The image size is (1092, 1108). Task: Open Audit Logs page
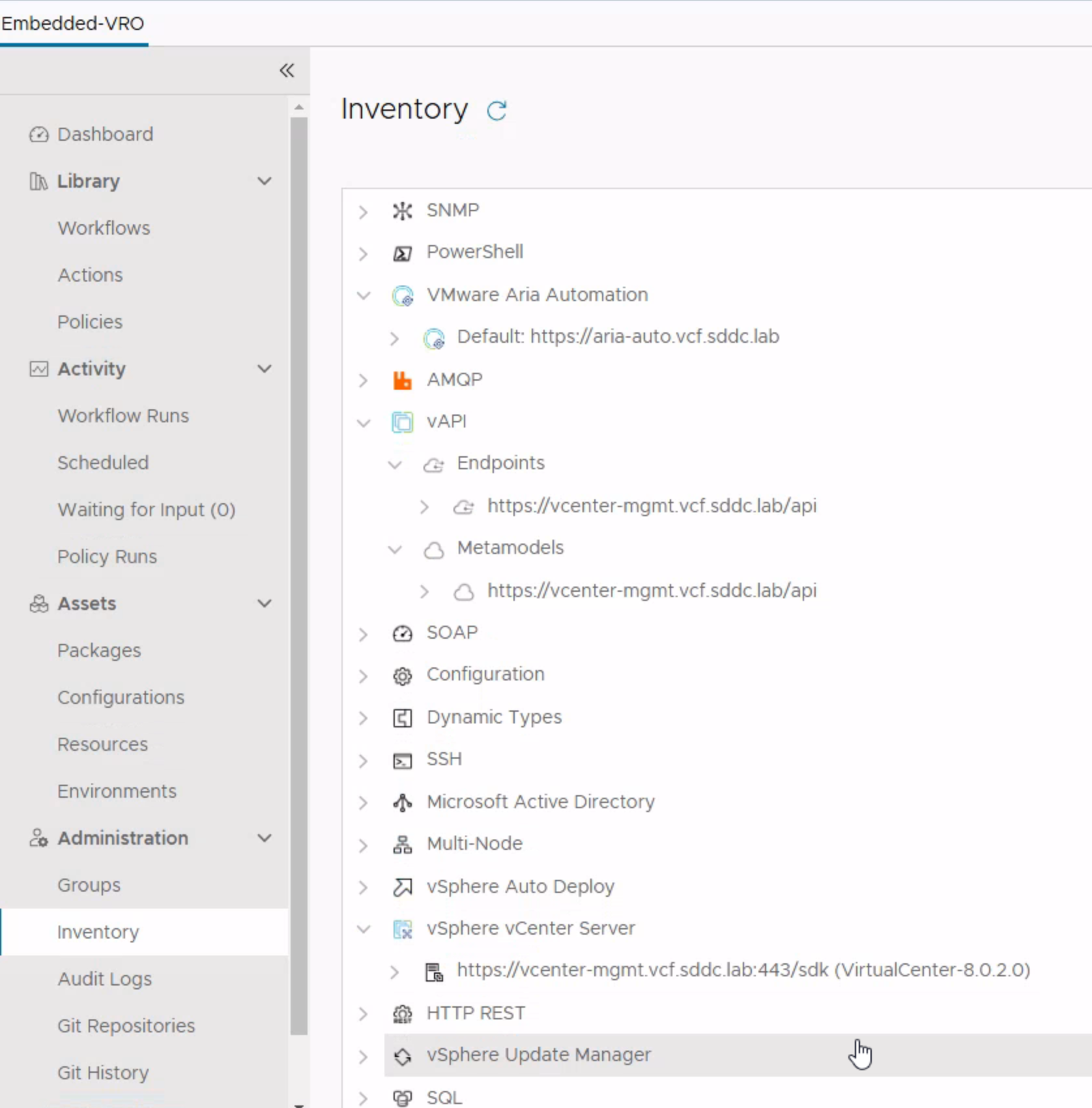point(104,979)
